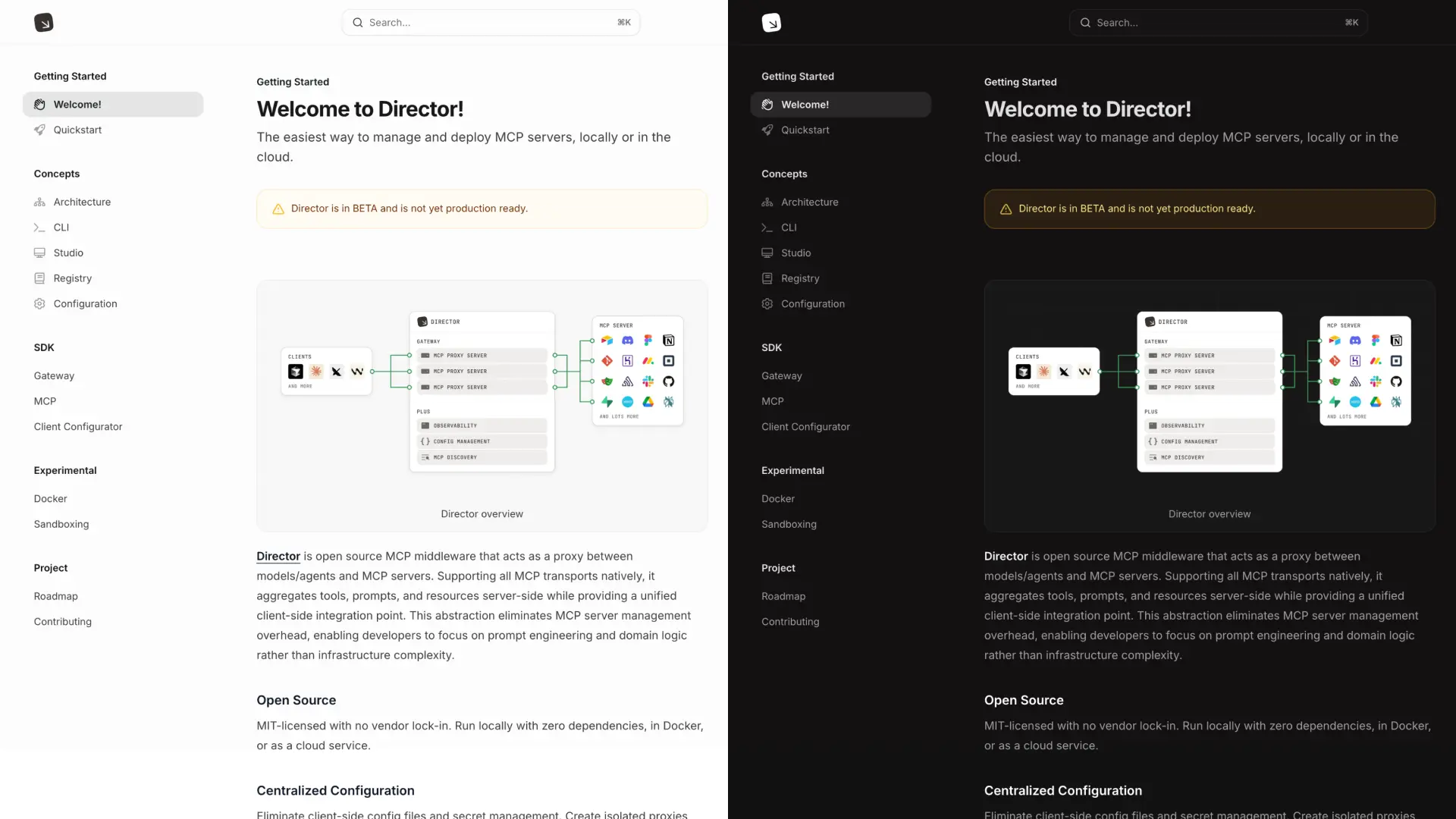Click the Registry book icon

coord(39,278)
